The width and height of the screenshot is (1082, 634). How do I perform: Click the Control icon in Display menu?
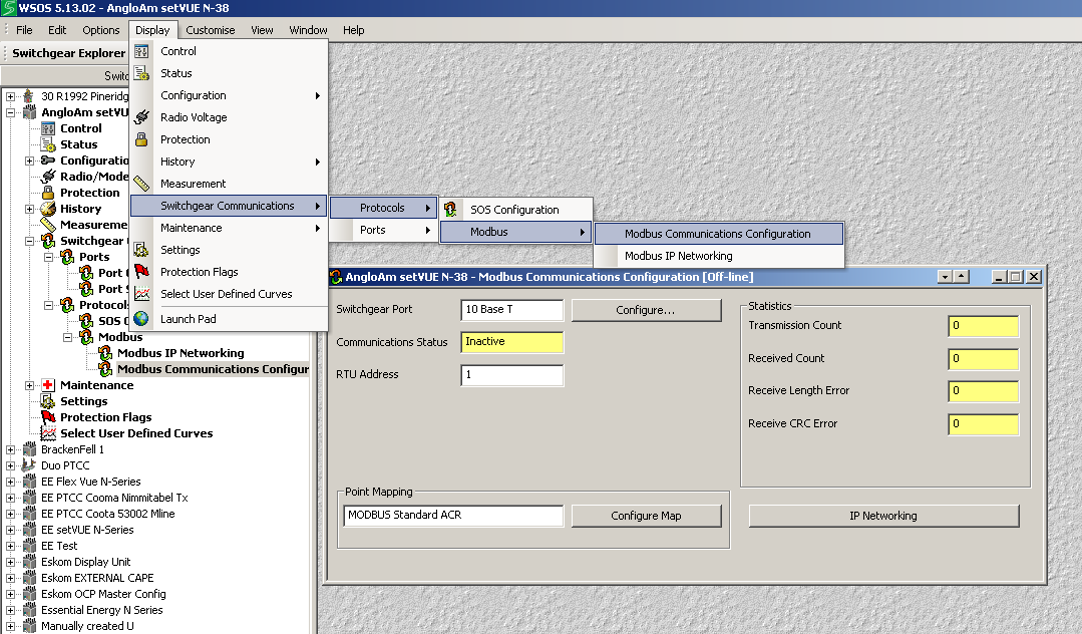pyautogui.click(x=141, y=51)
